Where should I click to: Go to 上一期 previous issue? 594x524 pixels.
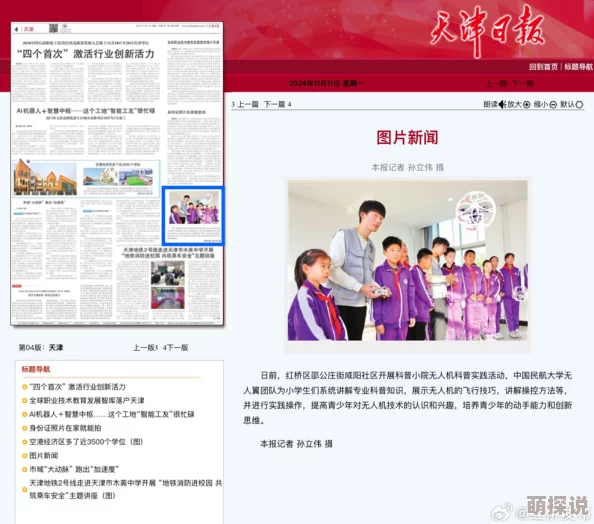tap(496, 83)
